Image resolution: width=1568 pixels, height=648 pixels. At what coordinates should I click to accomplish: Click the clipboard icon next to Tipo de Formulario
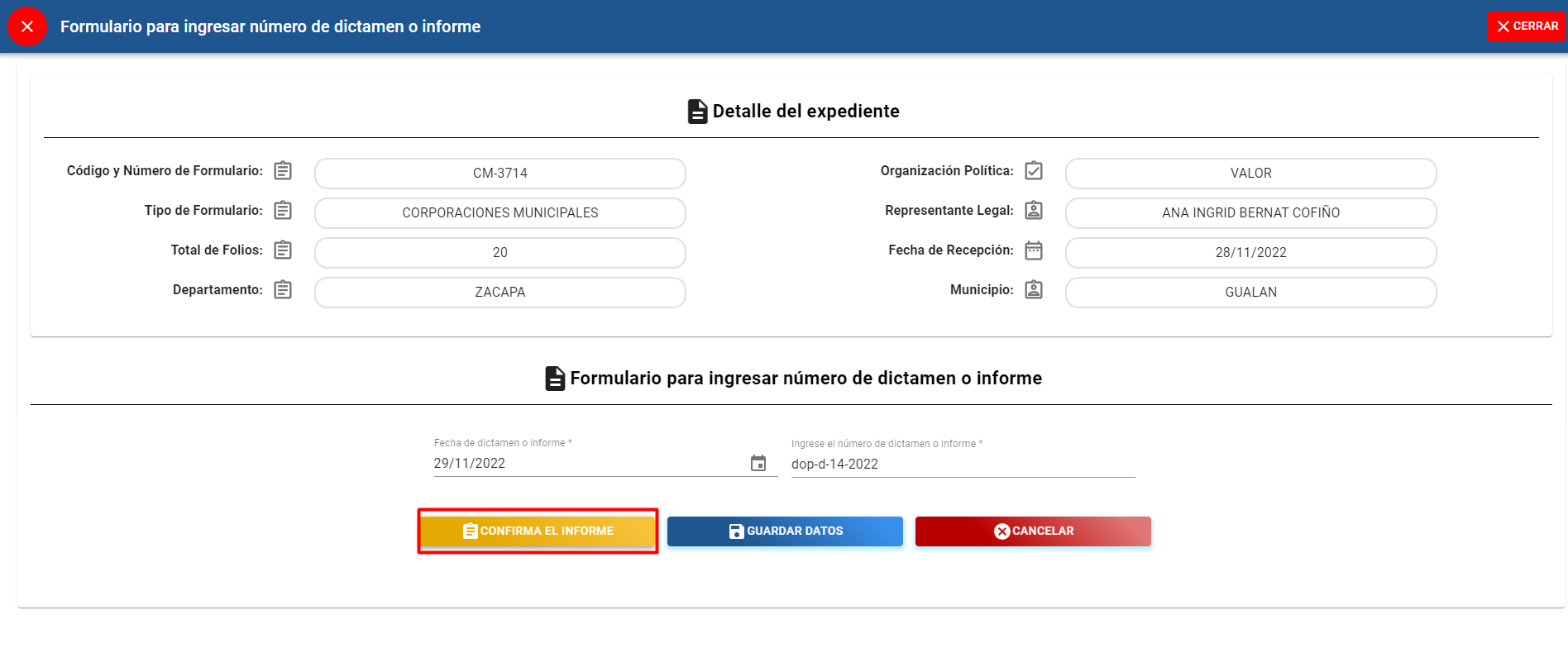point(283,211)
